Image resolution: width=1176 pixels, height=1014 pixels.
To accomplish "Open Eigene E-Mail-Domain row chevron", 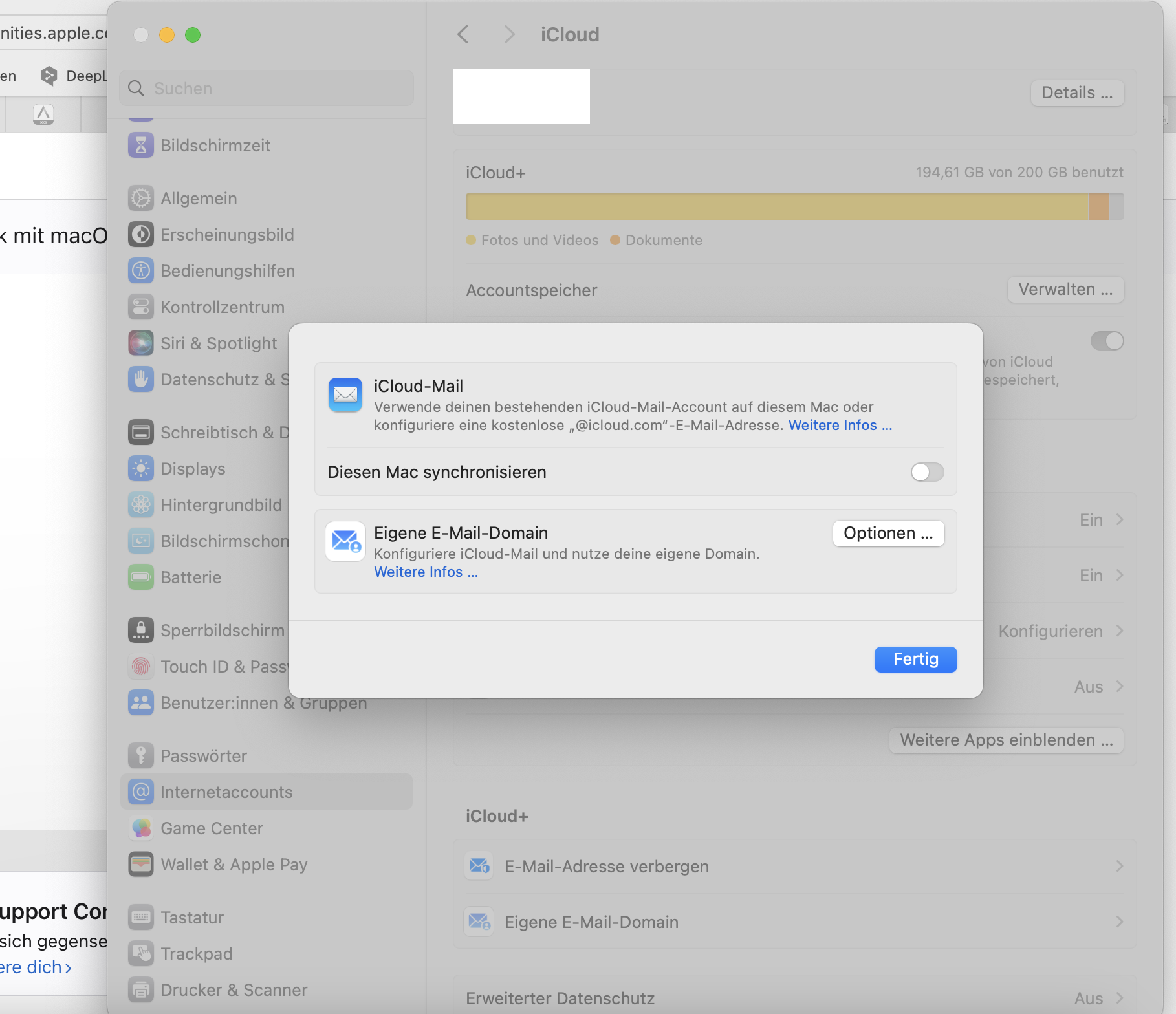I will [1120, 922].
